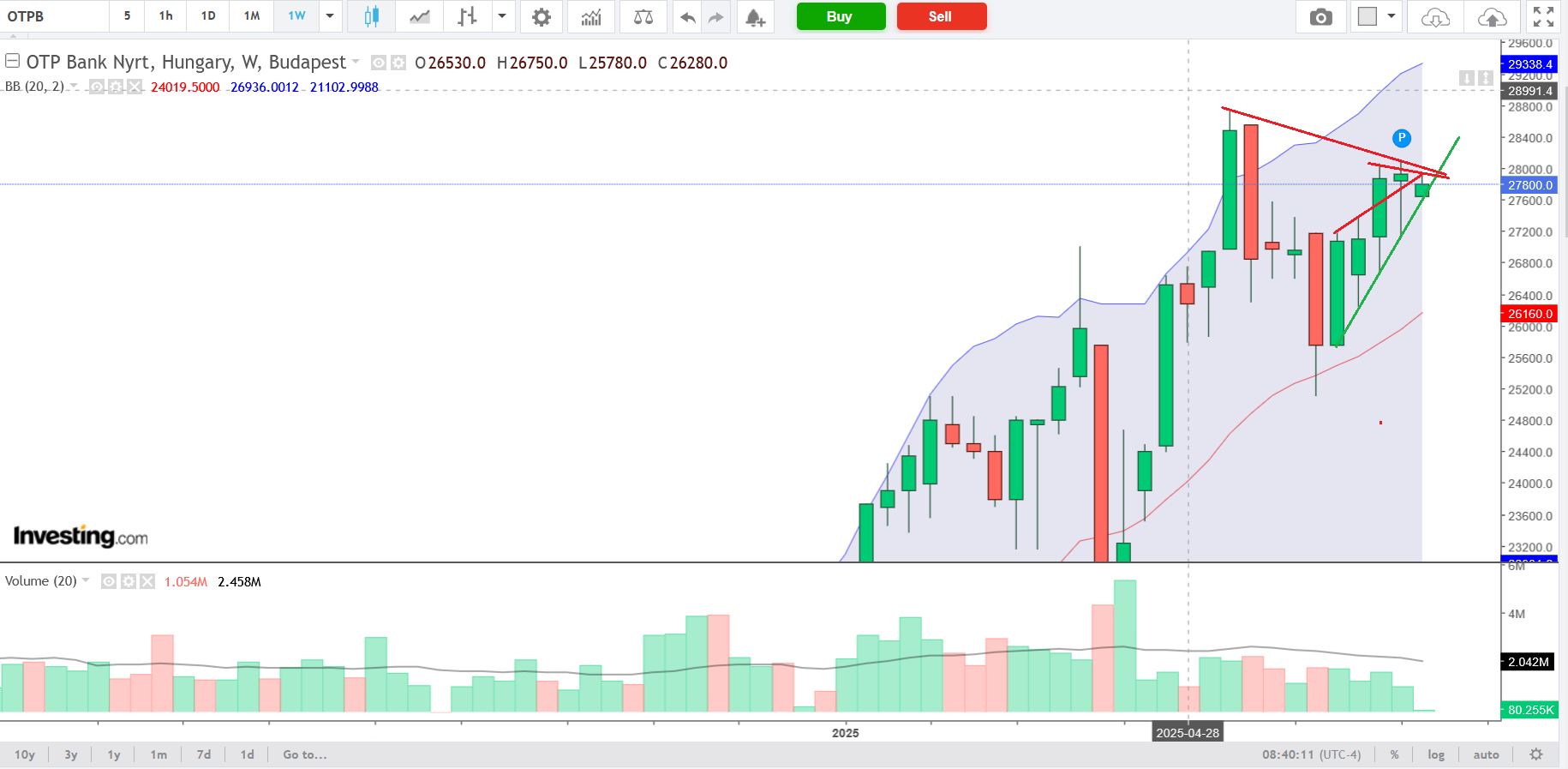The height and width of the screenshot is (769, 1568).
Task: Select the candlestick chart type icon
Action: pyautogui.click(x=371, y=16)
